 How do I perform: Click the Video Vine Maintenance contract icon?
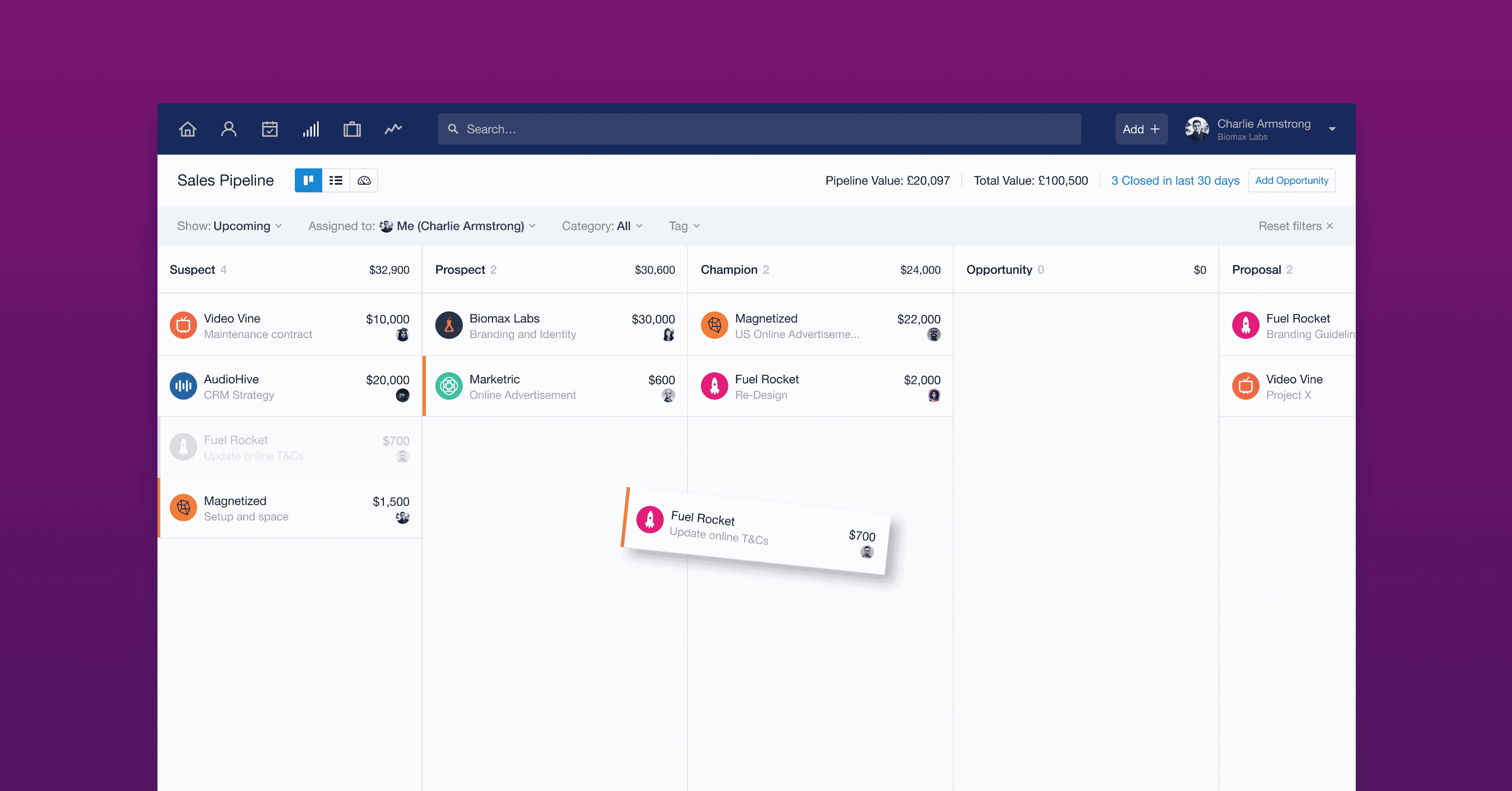coord(183,325)
